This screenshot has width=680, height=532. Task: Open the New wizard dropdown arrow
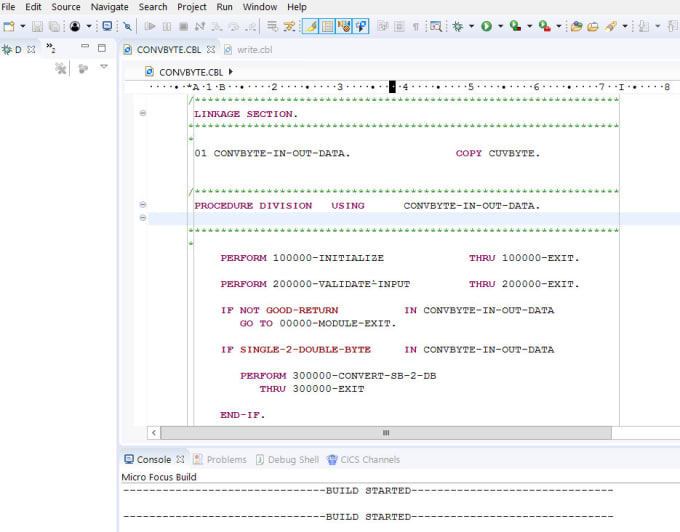pos(23,26)
